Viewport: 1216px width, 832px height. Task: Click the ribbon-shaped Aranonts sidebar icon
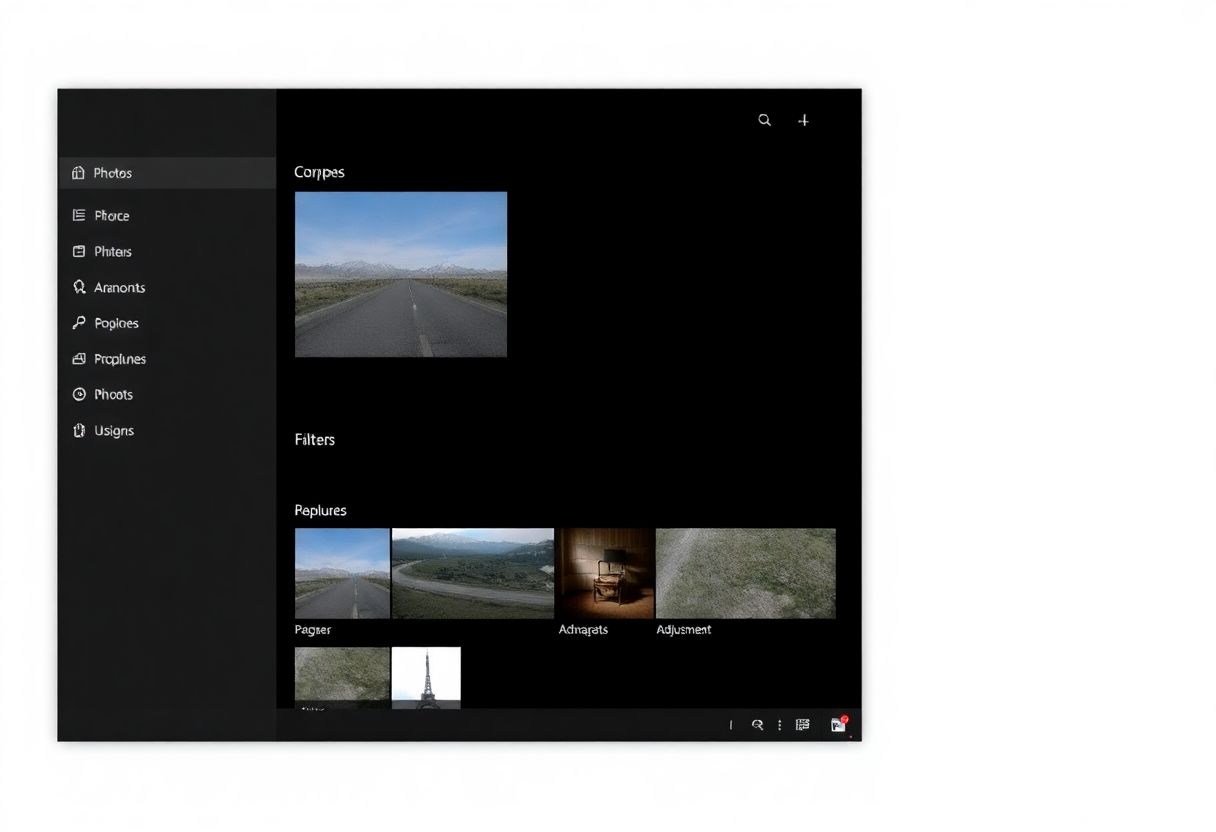click(80, 287)
